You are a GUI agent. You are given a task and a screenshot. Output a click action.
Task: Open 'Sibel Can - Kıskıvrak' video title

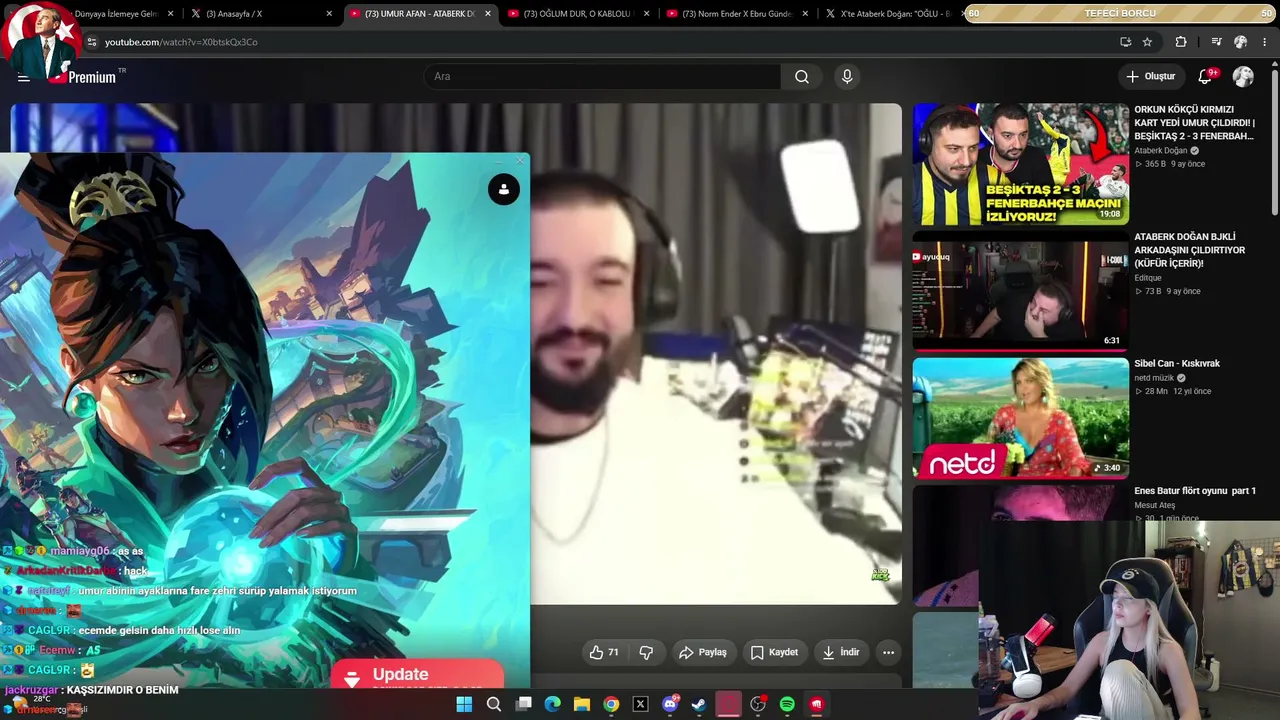pyautogui.click(x=1177, y=364)
